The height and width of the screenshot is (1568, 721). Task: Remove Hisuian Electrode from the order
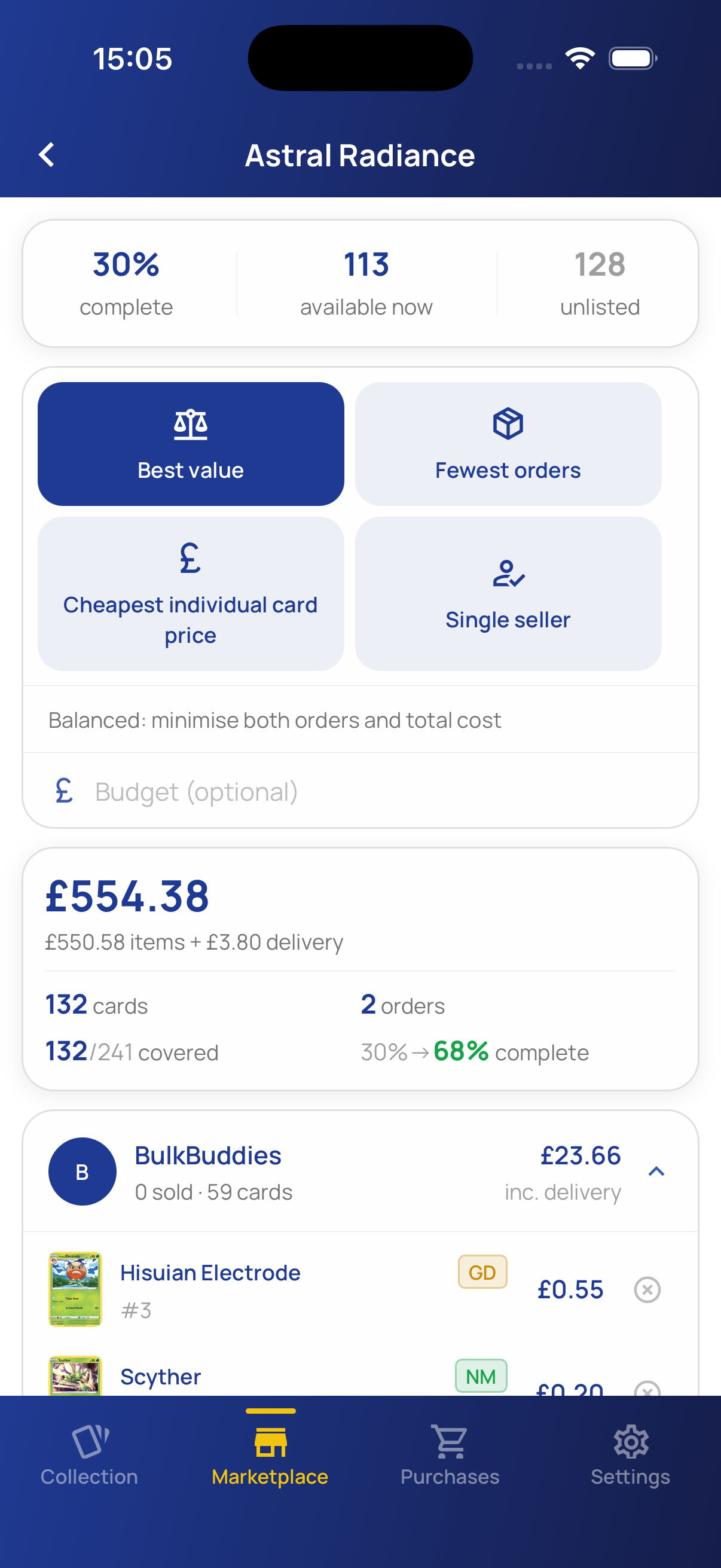647,1289
